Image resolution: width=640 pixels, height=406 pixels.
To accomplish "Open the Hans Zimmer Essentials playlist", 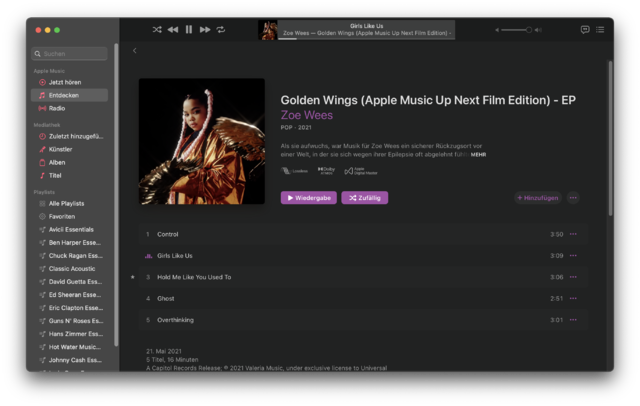I will pyautogui.click(x=69, y=334).
